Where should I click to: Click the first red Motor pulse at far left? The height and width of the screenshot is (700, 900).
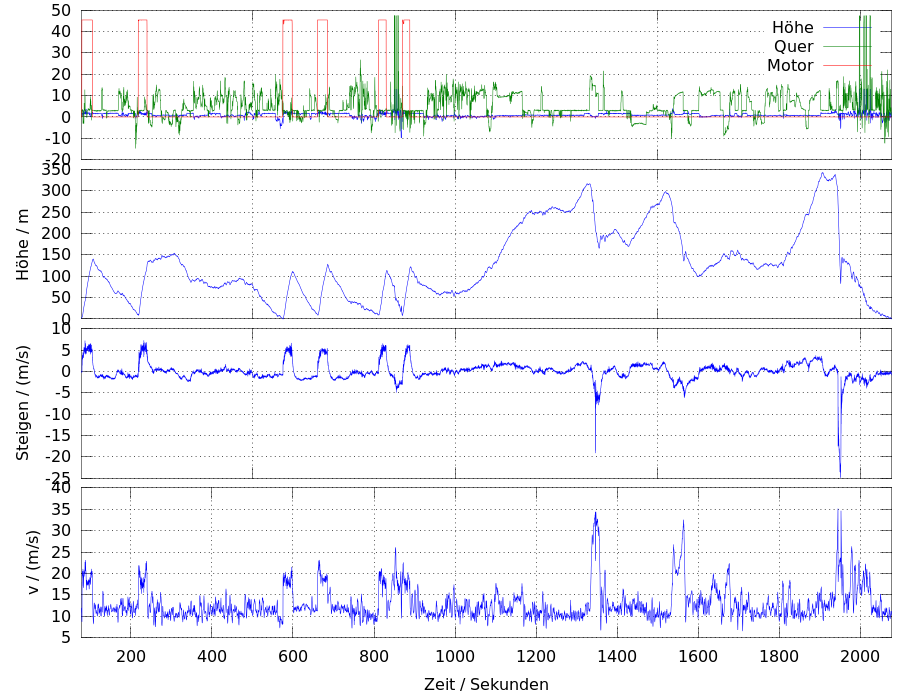(x=87, y=21)
